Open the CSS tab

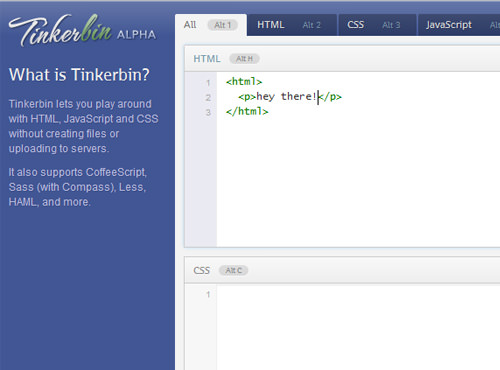coord(377,25)
